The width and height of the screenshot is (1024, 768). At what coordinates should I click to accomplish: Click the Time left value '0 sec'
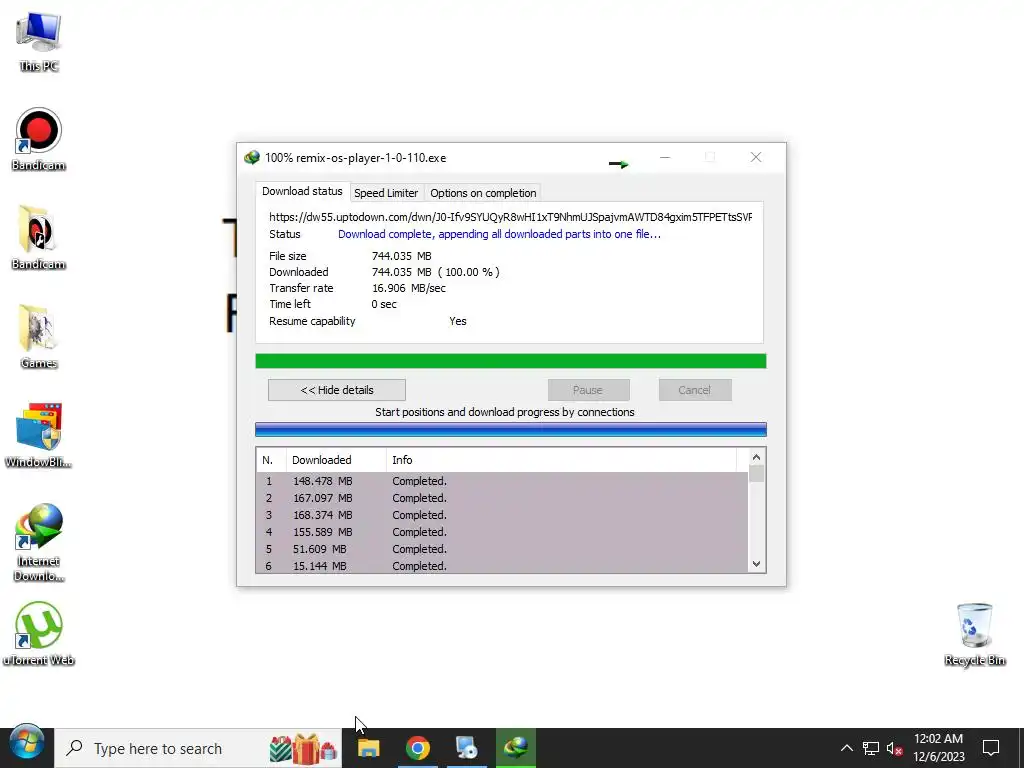[x=384, y=304]
